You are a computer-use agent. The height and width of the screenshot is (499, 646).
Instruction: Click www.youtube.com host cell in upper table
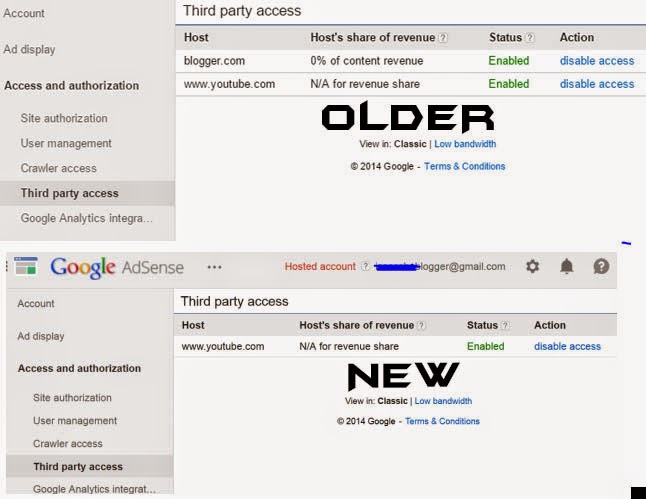pyautogui.click(x=229, y=84)
